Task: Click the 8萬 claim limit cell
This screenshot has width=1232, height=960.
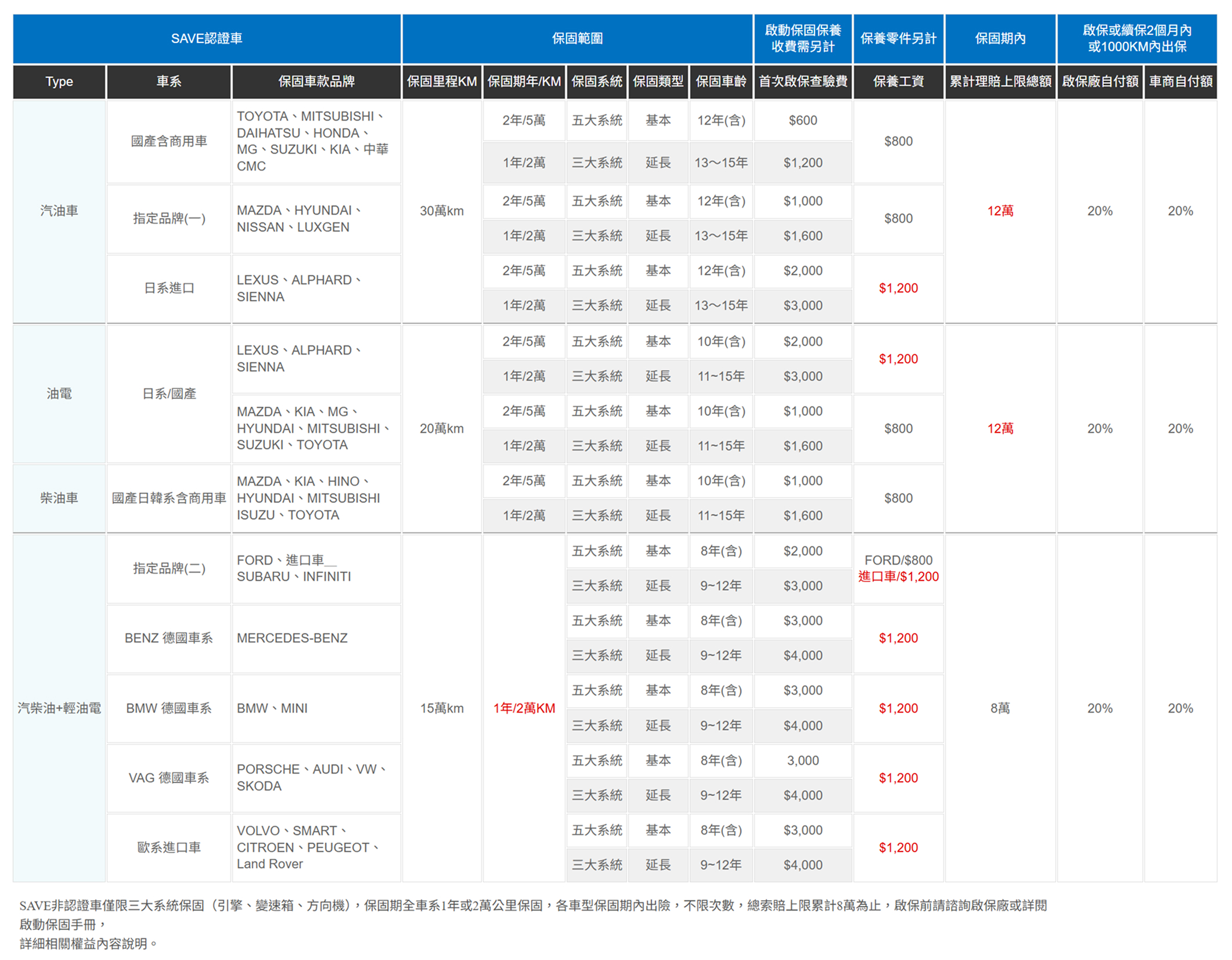Action: 1000,708
